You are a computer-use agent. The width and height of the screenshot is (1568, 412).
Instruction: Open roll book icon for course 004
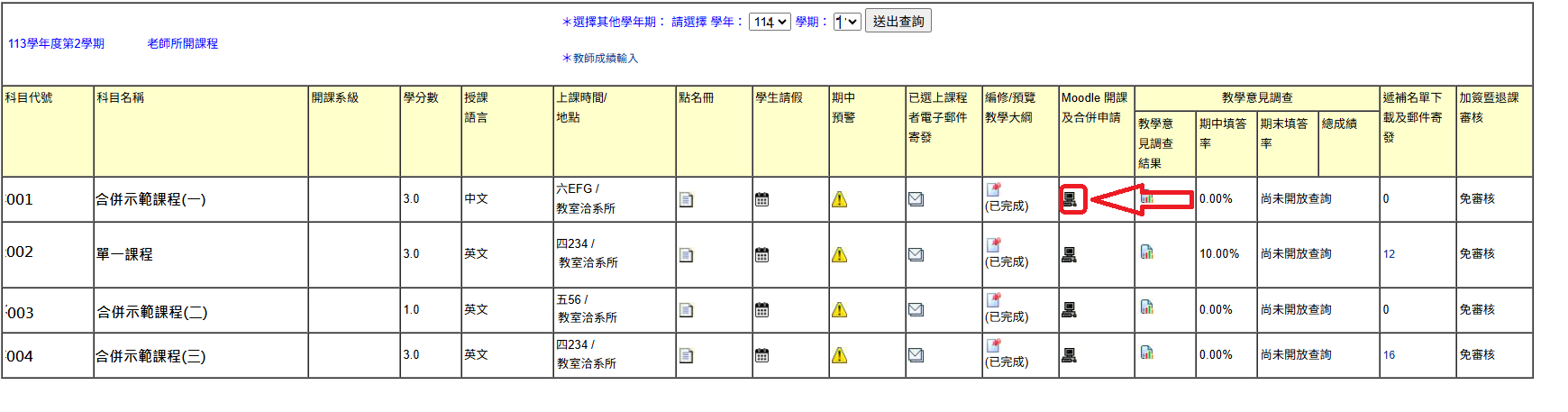tap(686, 356)
